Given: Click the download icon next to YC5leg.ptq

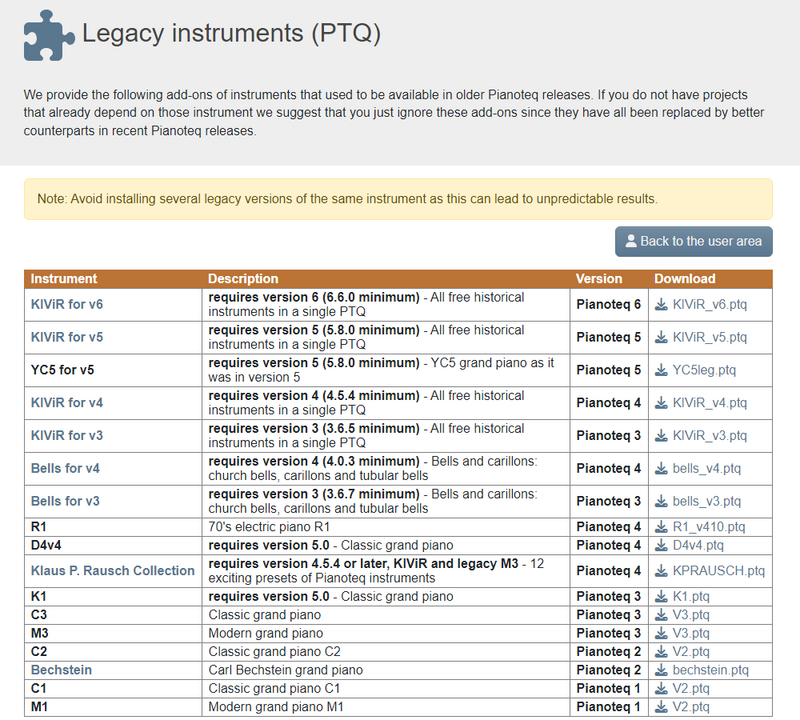Looking at the screenshot, I should (x=661, y=370).
